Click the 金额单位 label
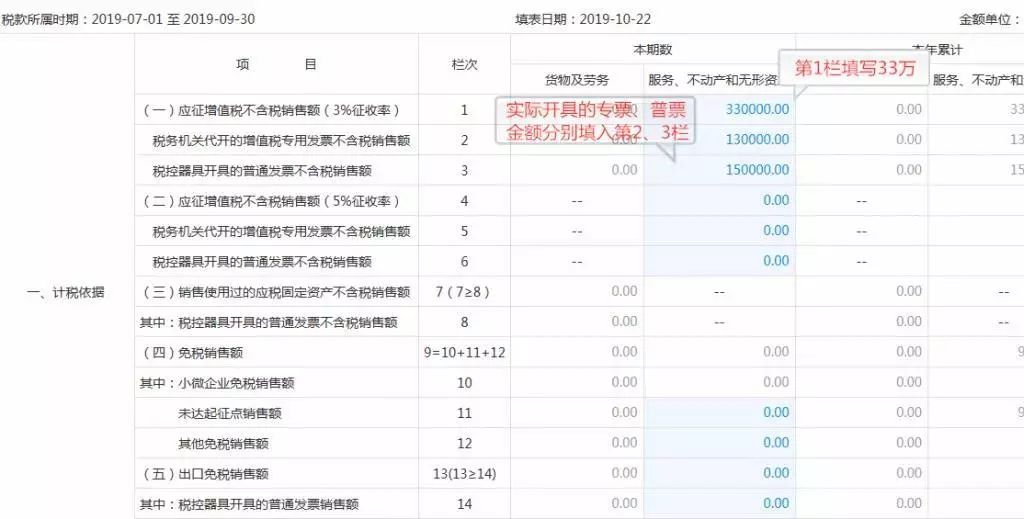This screenshot has height=519, width=1024. point(989,20)
